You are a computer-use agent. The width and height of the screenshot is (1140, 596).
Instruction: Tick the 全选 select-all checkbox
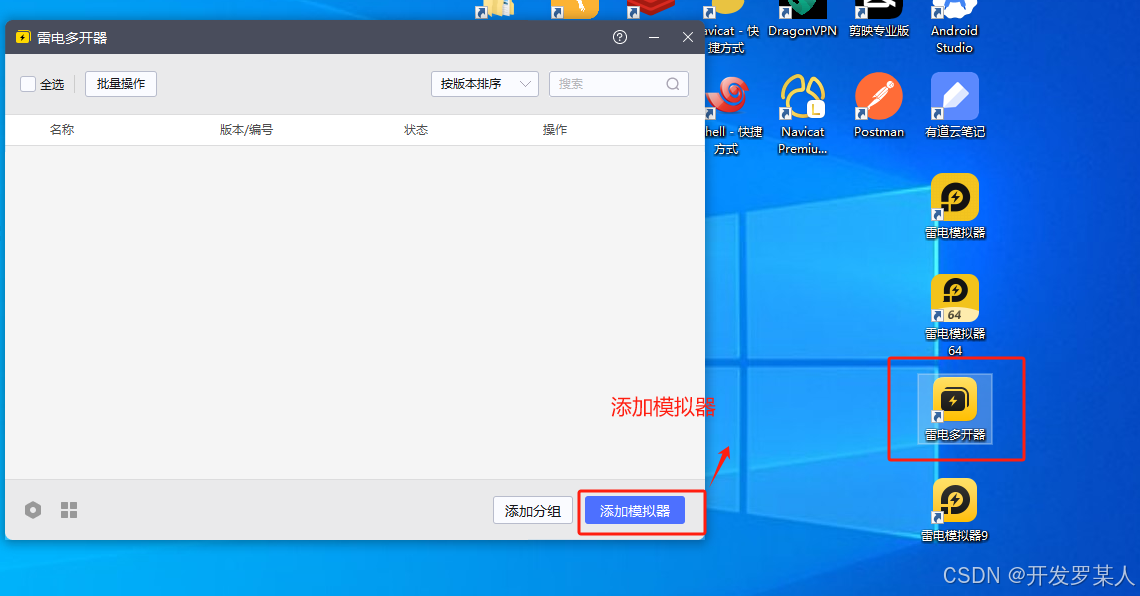click(28, 84)
